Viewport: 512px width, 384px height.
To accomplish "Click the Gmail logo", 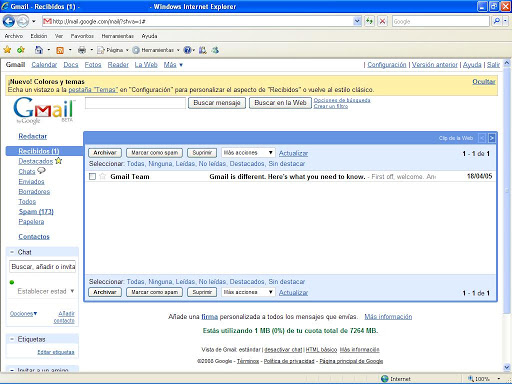I will click(x=44, y=110).
